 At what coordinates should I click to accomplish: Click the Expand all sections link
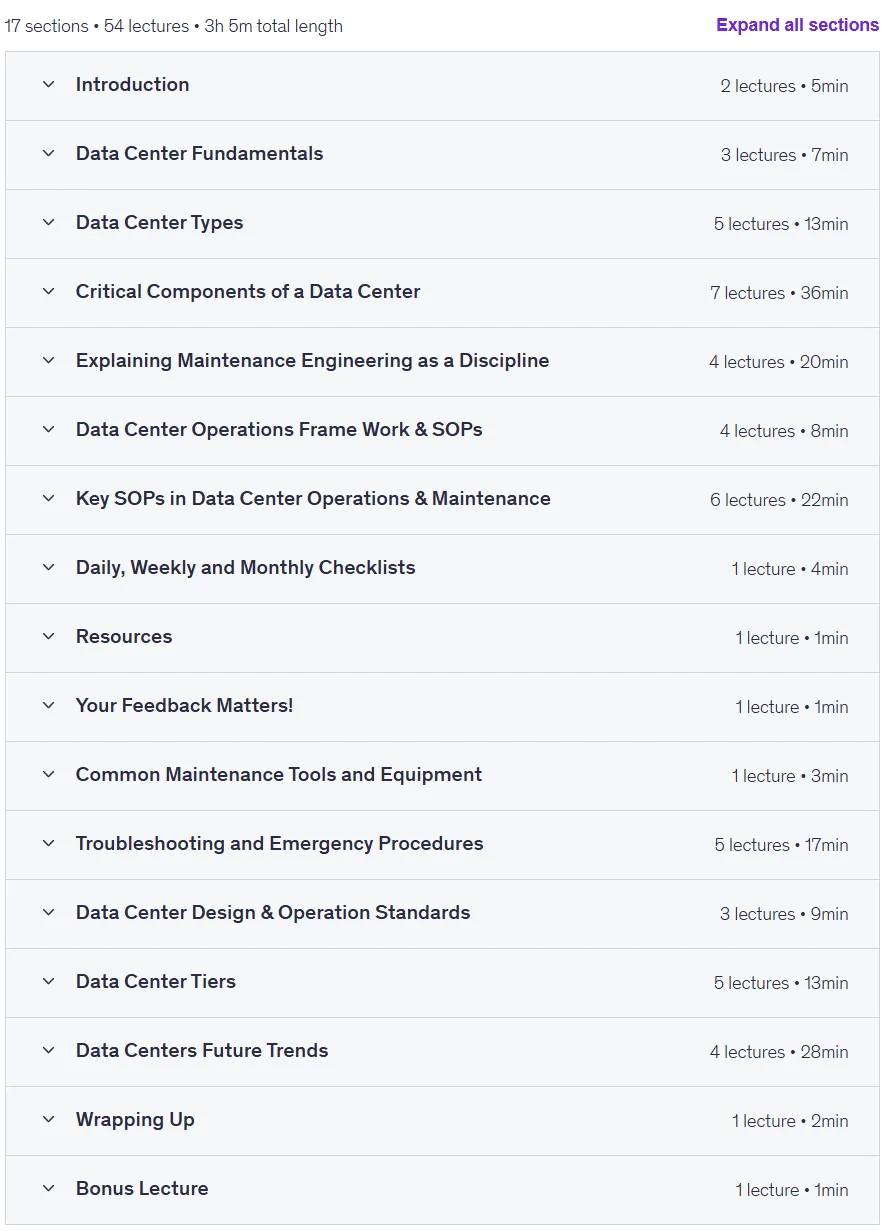[797, 25]
